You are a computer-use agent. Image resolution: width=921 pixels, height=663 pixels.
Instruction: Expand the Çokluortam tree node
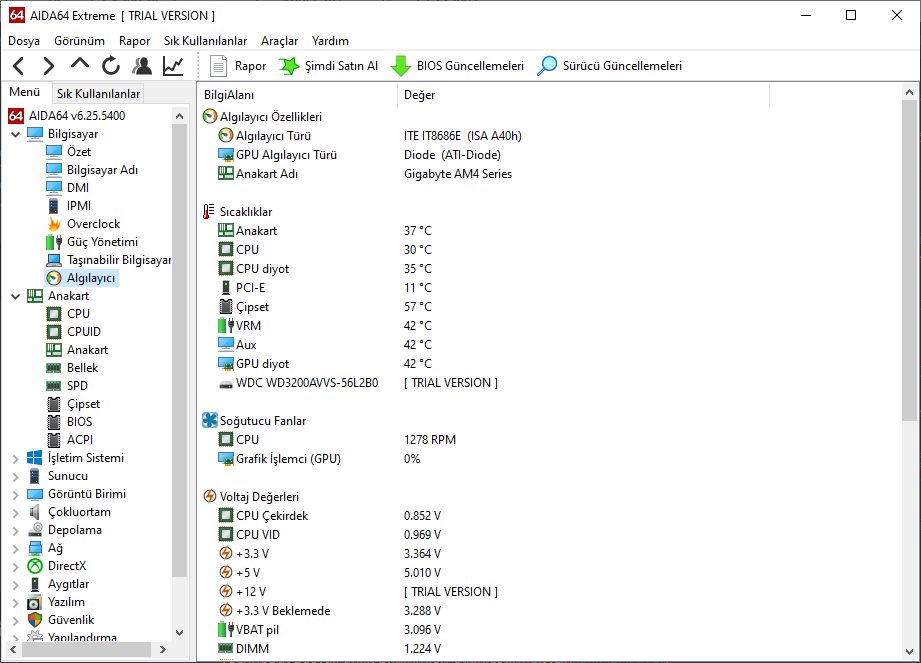(15, 513)
